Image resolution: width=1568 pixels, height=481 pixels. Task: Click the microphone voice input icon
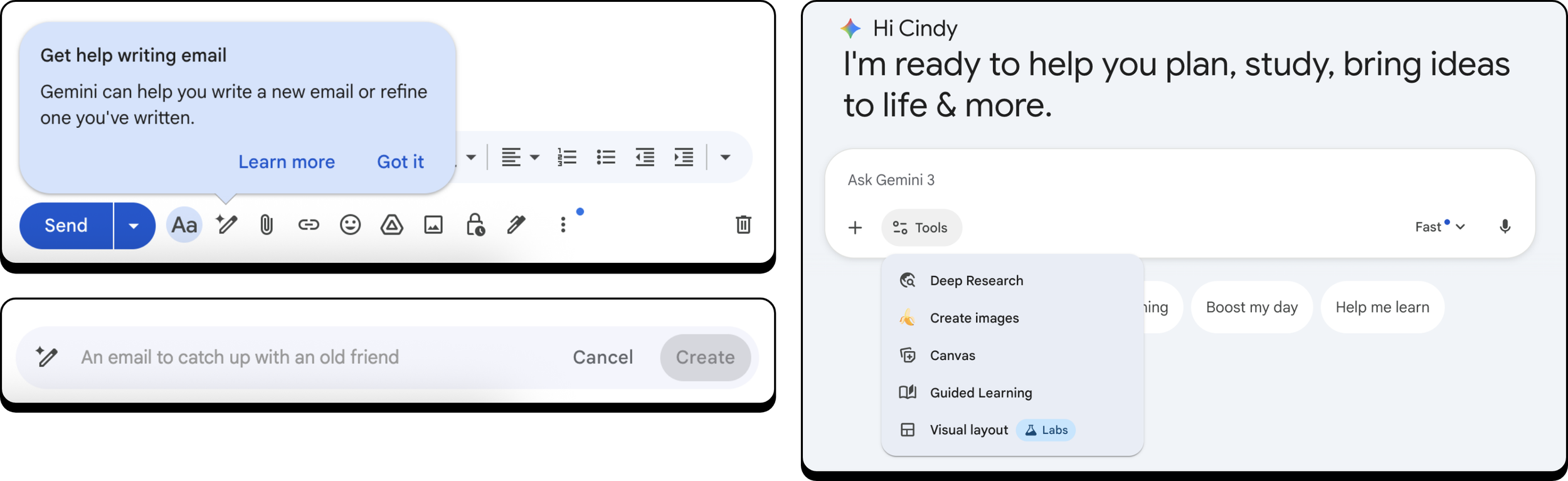(1505, 227)
